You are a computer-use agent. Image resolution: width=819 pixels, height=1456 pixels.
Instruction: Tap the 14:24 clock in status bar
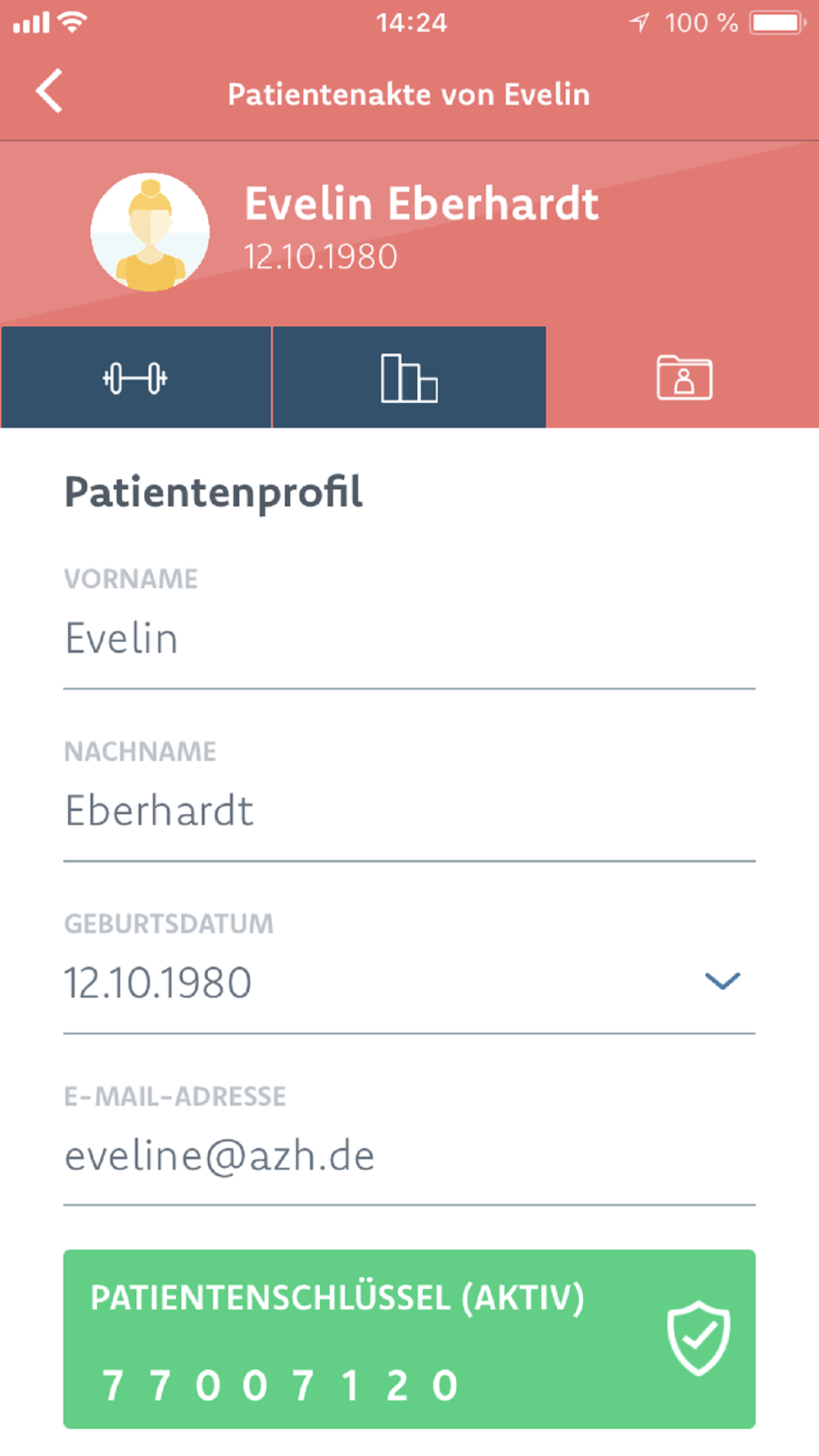(411, 23)
